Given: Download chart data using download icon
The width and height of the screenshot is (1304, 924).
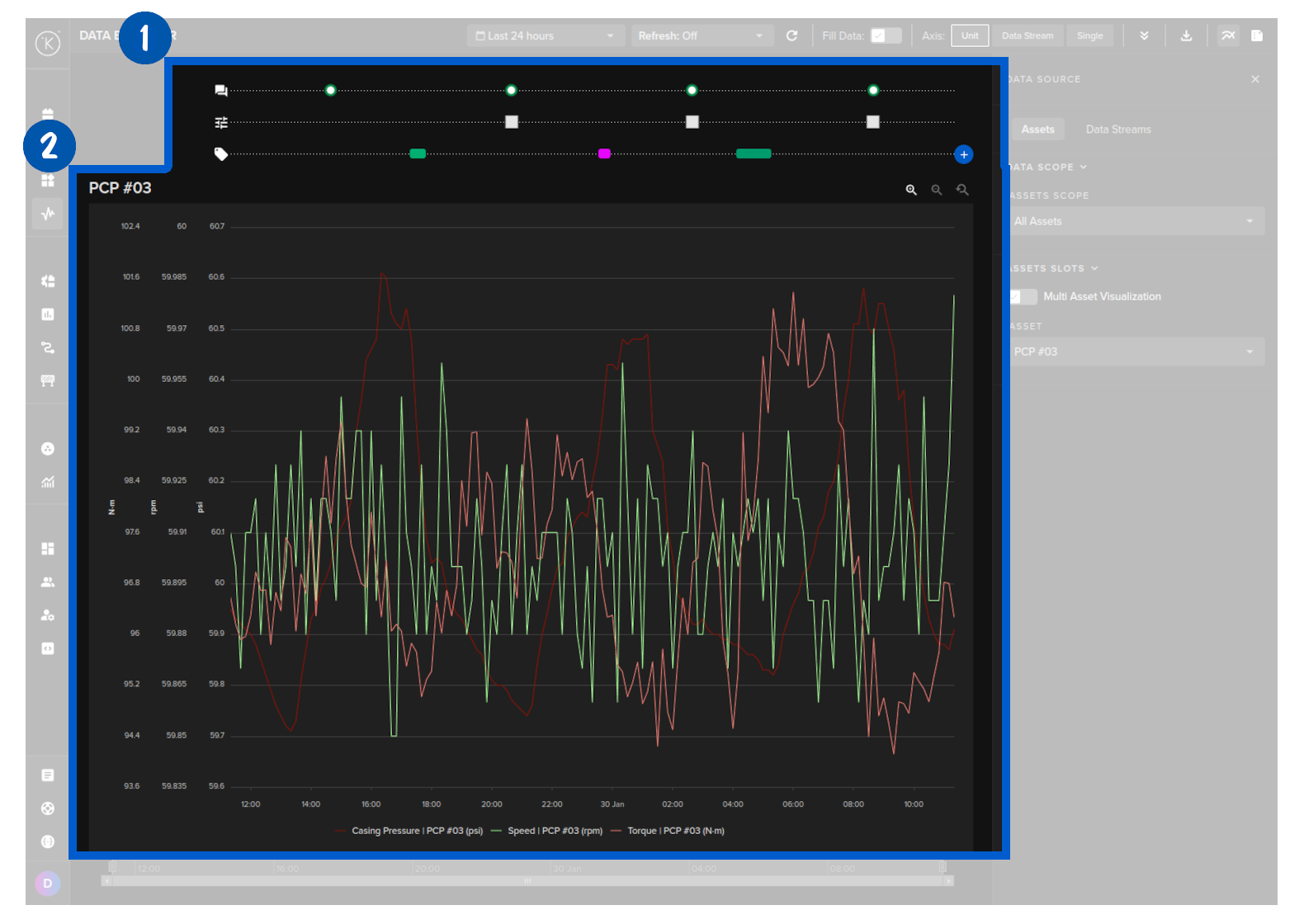Looking at the screenshot, I should (1186, 35).
